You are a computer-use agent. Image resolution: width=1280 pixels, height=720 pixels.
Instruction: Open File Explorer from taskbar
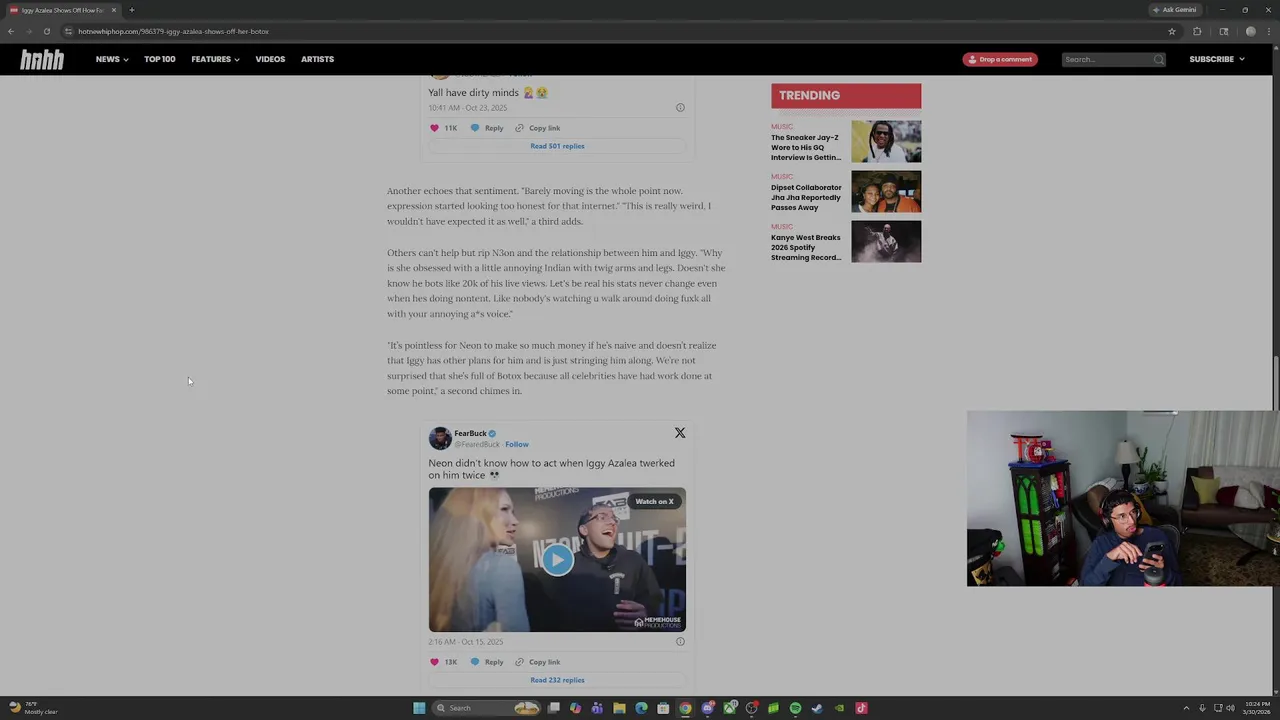(619, 708)
